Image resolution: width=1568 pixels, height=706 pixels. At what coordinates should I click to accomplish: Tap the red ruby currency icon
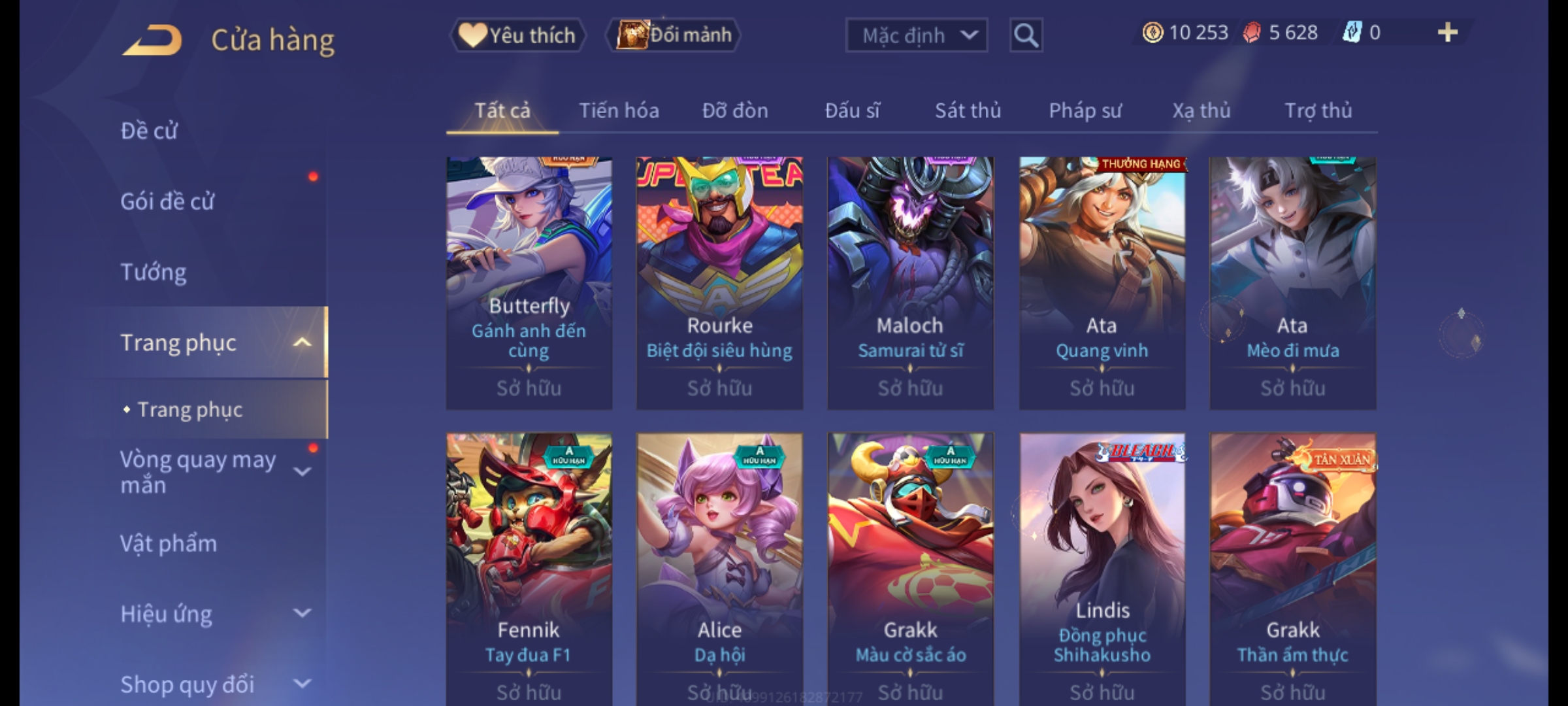pos(1252,33)
